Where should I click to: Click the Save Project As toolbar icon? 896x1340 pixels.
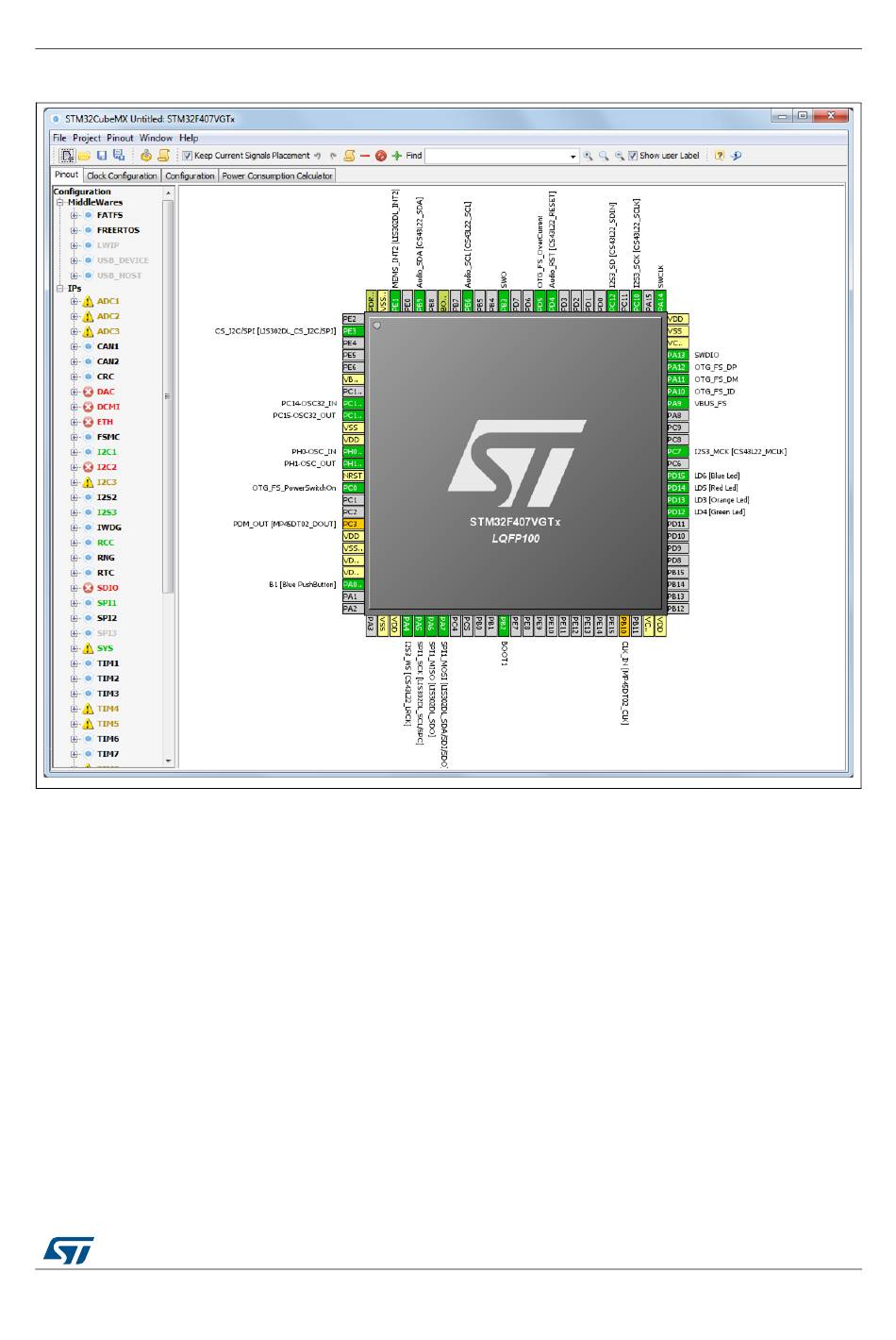[x=118, y=156]
